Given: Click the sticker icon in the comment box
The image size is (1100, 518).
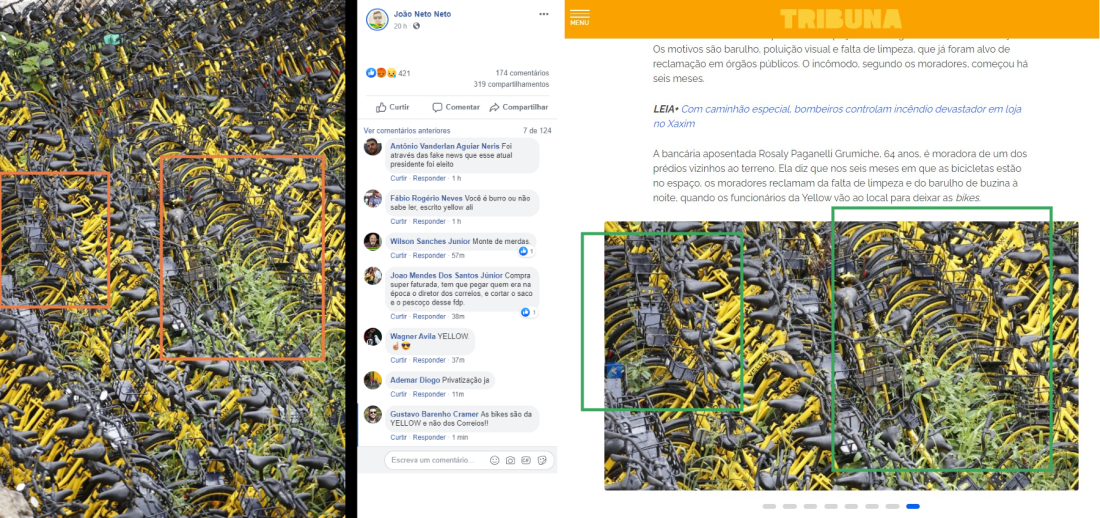Looking at the screenshot, I should [x=542, y=460].
